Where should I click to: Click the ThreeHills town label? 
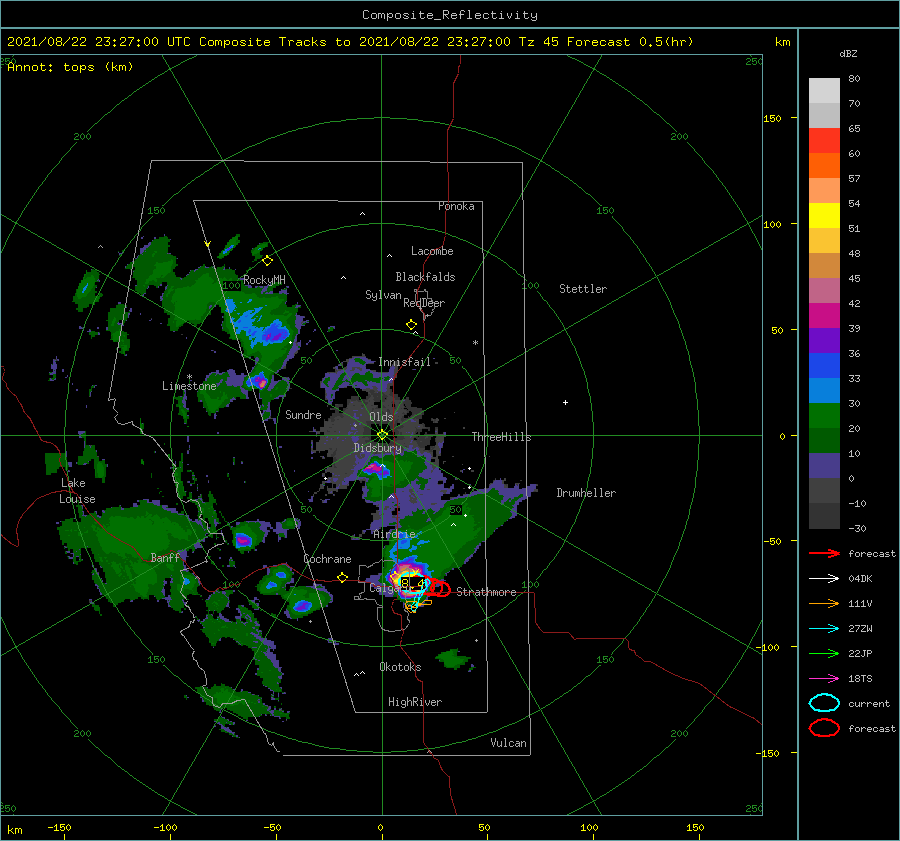(501, 437)
